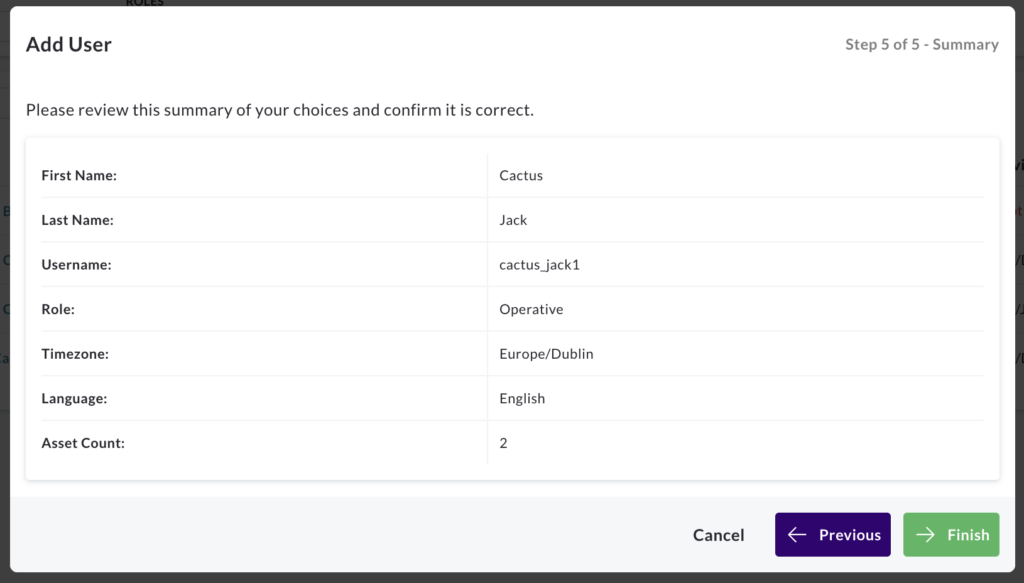Click the Finish button text

968,535
